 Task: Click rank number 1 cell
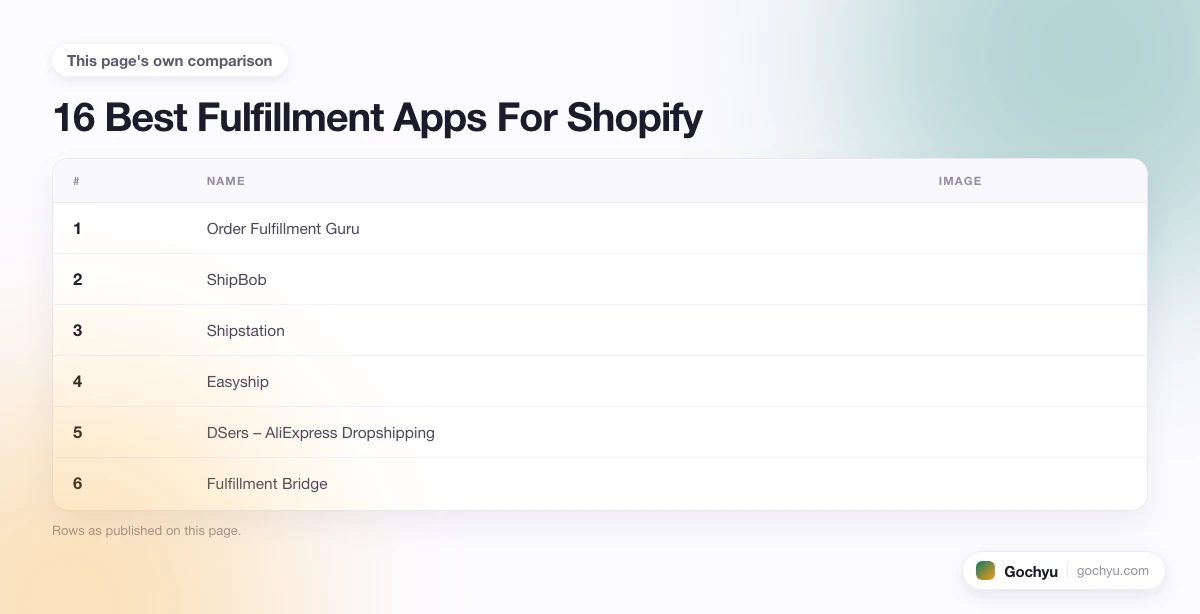(77, 229)
